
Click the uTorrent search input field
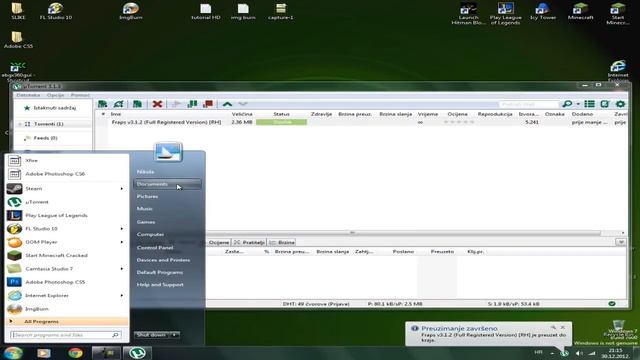[529, 104]
